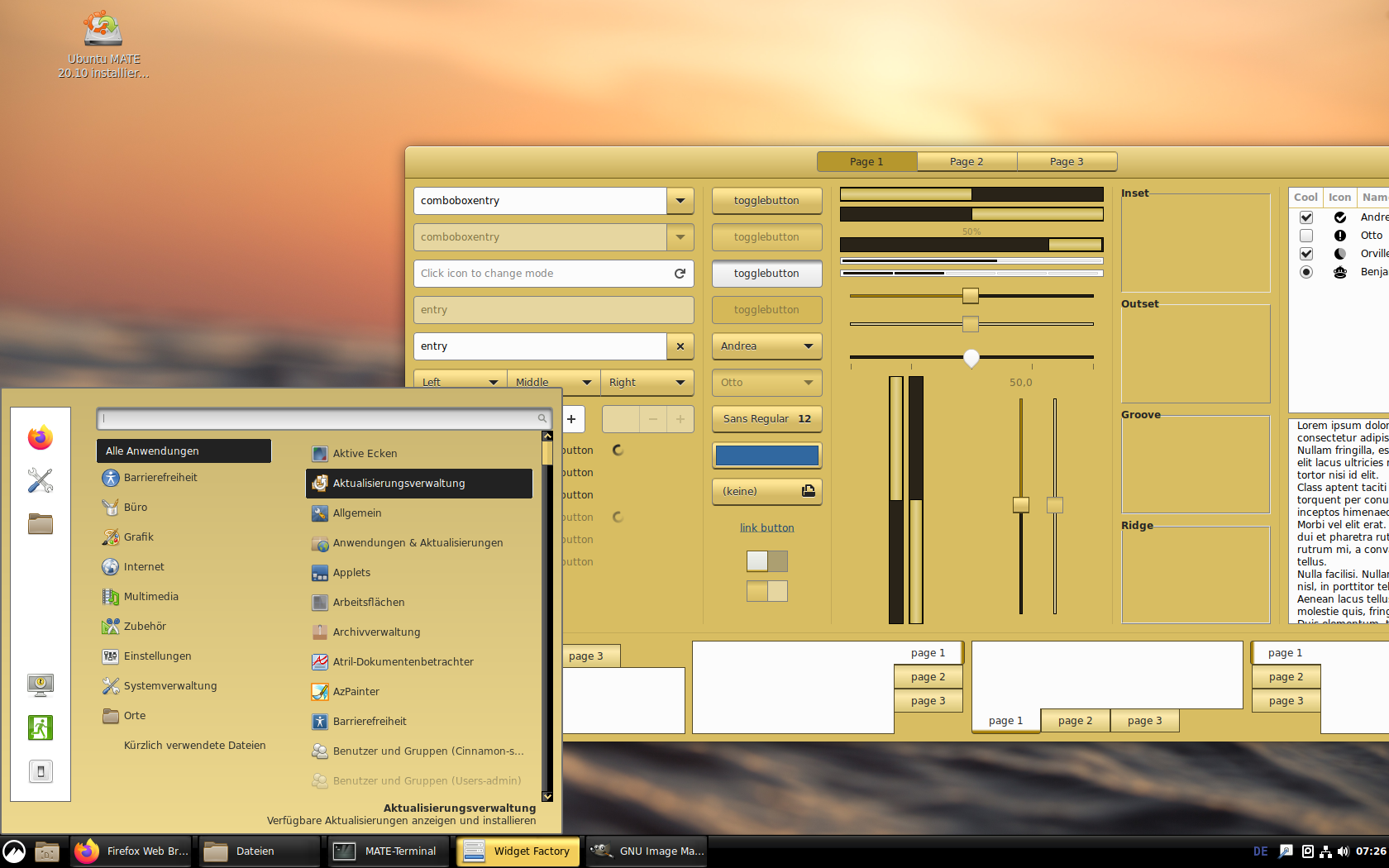The height and width of the screenshot is (868, 1389).
Task: Click the plus button beside the menu search field
Action: tap(571, 419)
